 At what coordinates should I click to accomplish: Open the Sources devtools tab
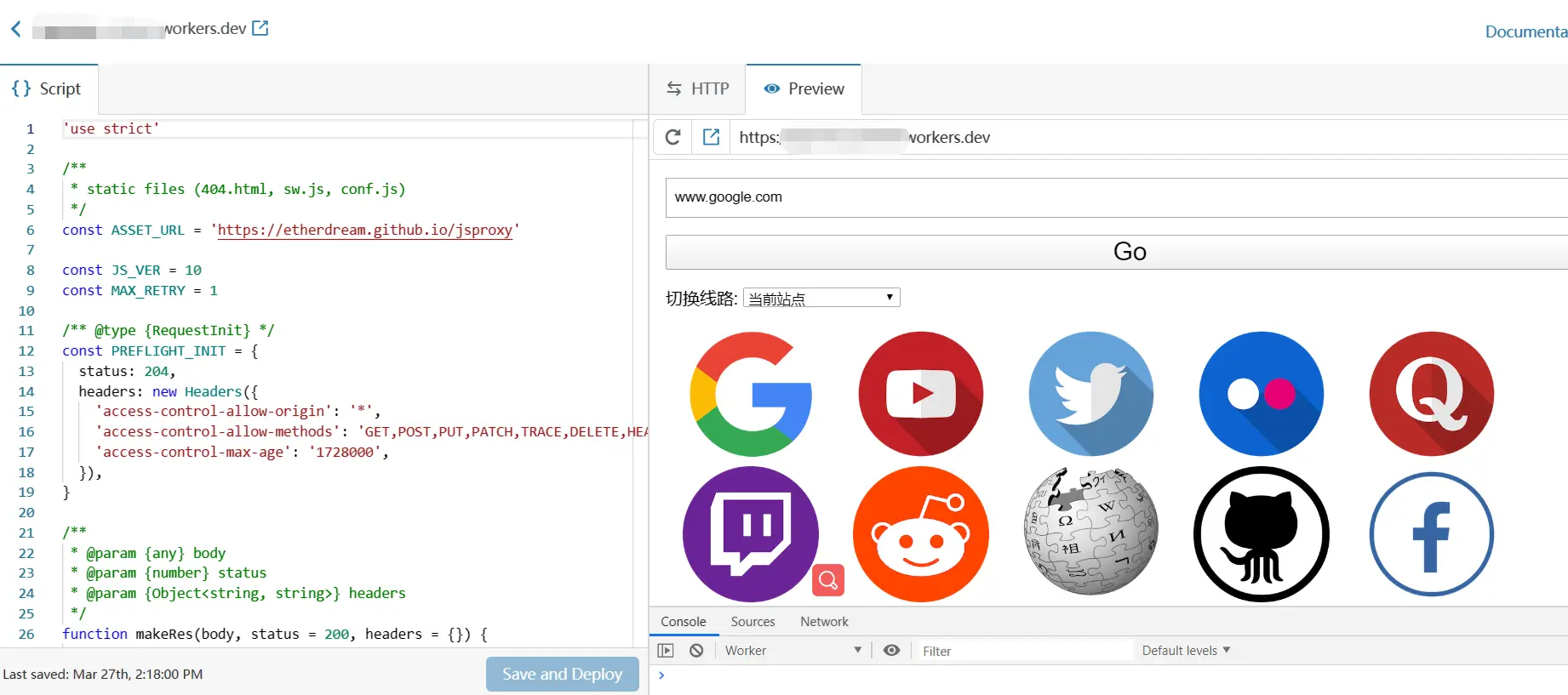pyautogui.click(x=753, y=622)
